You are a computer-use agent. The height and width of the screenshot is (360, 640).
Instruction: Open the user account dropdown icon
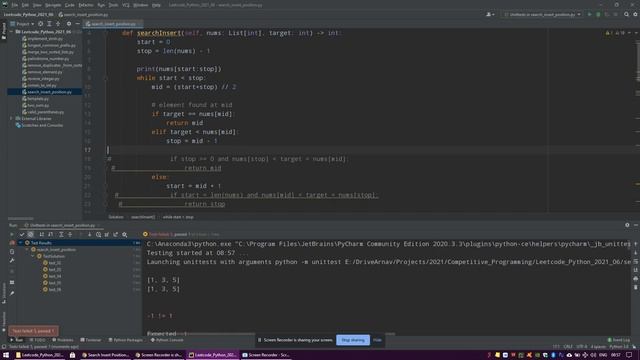point(490,14)
